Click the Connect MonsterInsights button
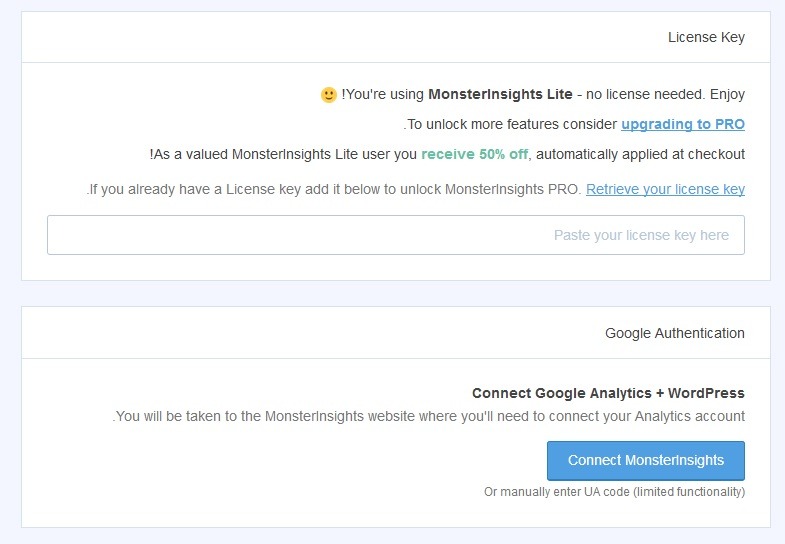The image size is (785, 544). pyautogui.click(x=646, y=460)
